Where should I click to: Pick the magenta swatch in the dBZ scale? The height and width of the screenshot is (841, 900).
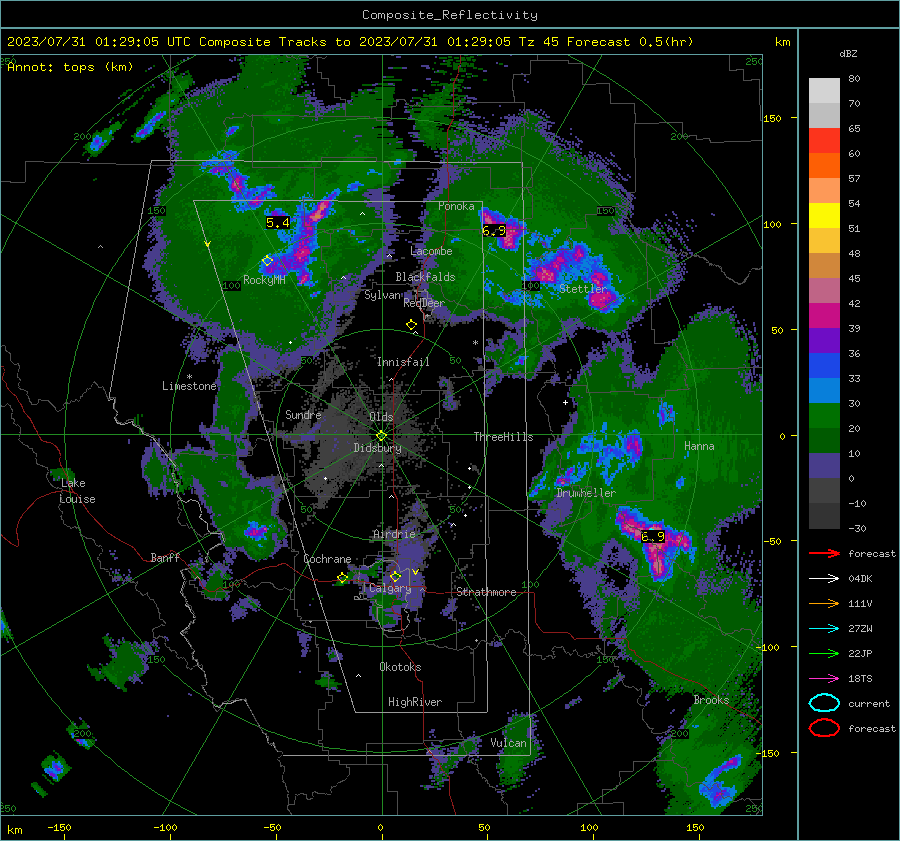tap(824, 315)
